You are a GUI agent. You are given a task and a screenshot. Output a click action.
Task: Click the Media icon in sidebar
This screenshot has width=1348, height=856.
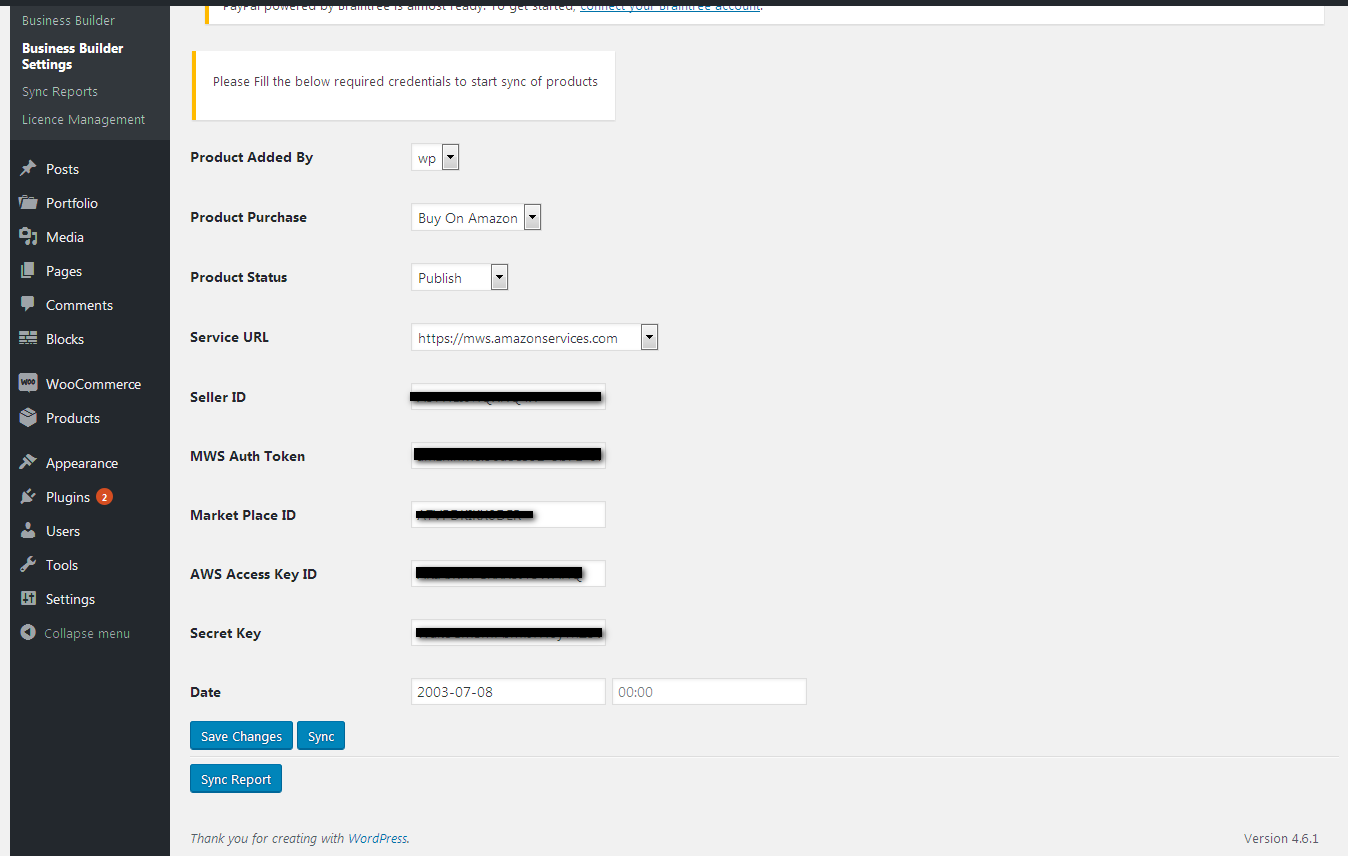(x=28, y=237)
